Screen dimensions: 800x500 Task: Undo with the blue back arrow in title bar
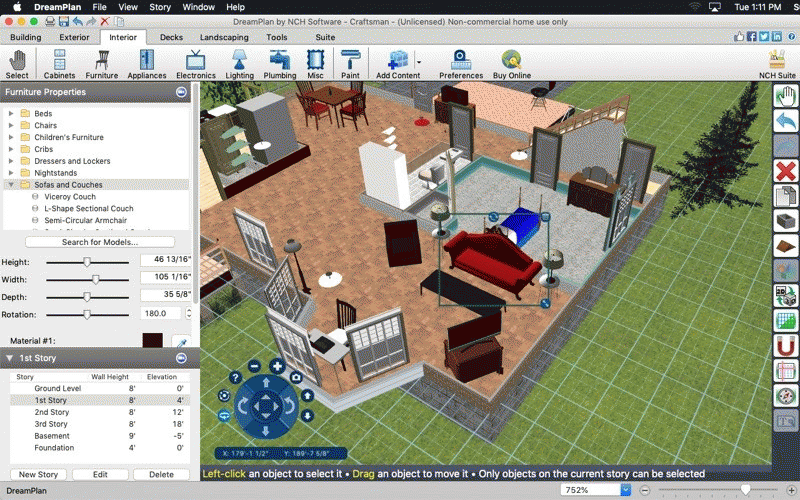pos(78,21)
